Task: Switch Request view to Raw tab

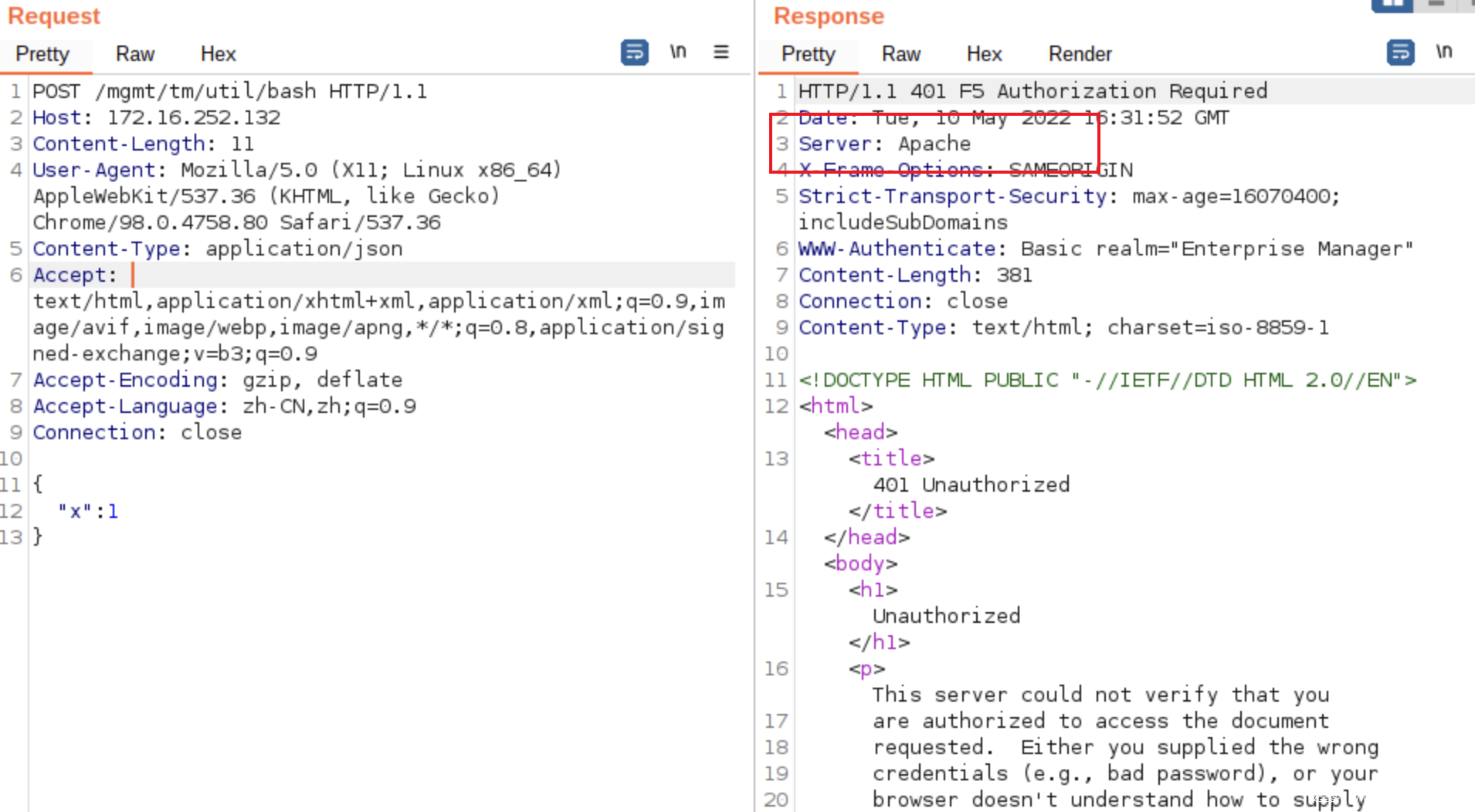Action: point(135,54)
